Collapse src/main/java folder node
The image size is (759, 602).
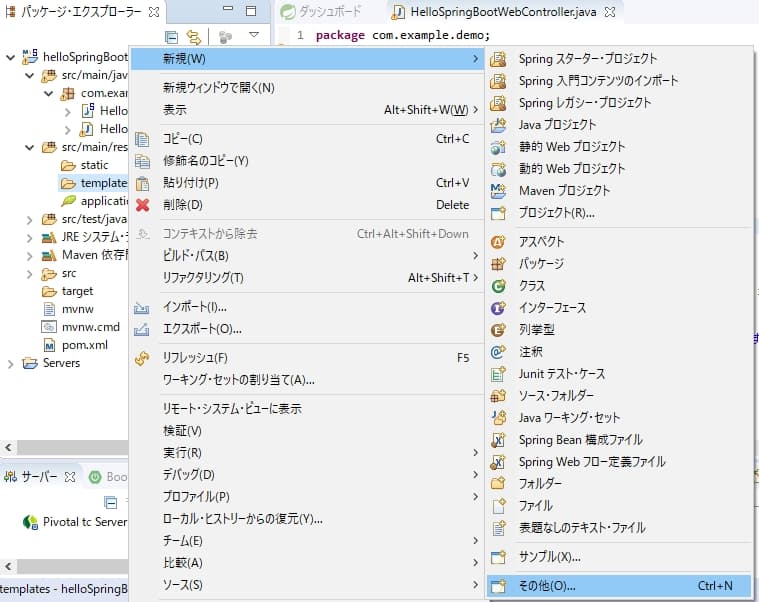[30, 76]
